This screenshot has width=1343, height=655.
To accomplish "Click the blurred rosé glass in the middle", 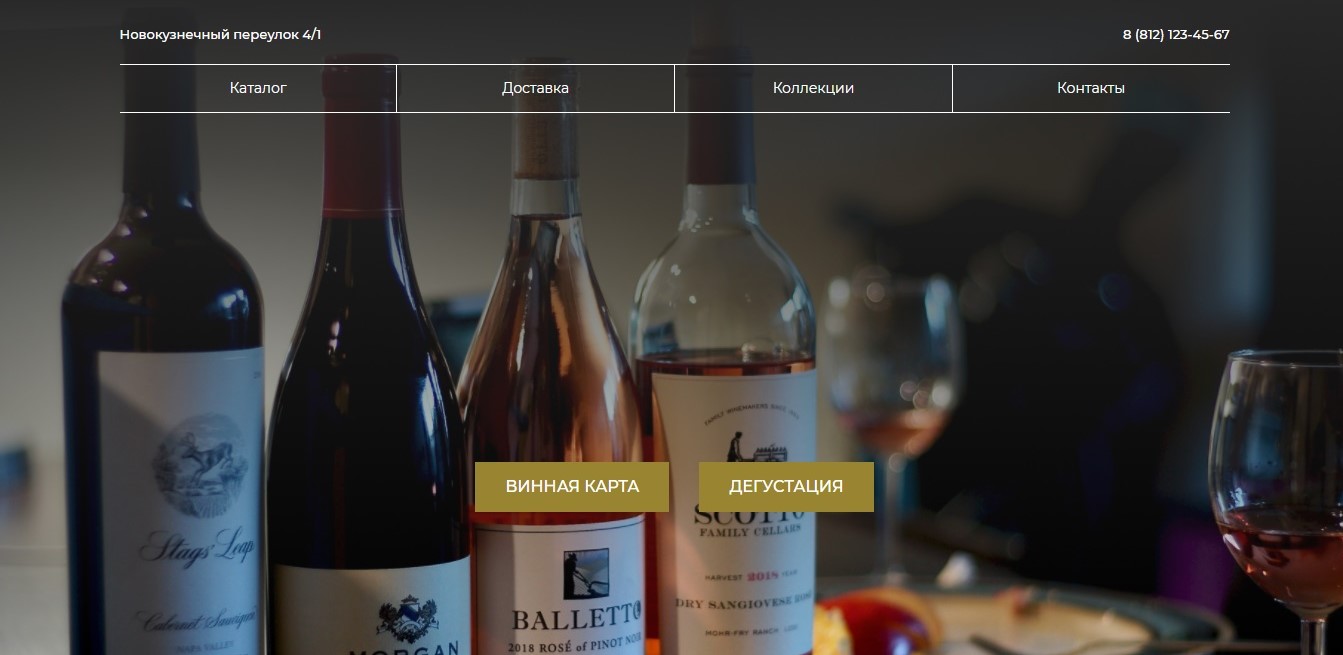I will coord(891,390).
